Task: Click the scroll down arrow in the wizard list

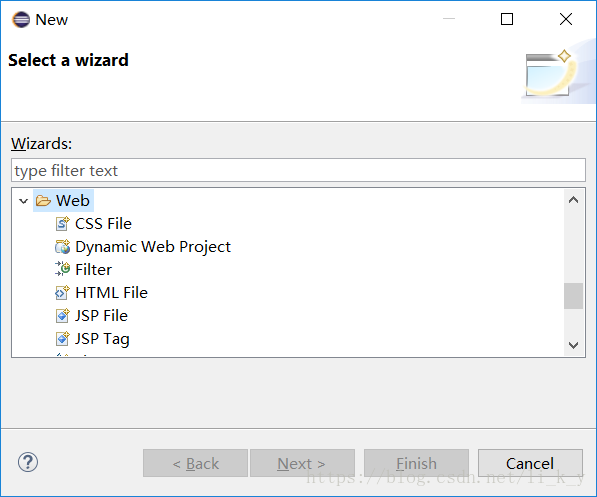Action: pos(573,345)
